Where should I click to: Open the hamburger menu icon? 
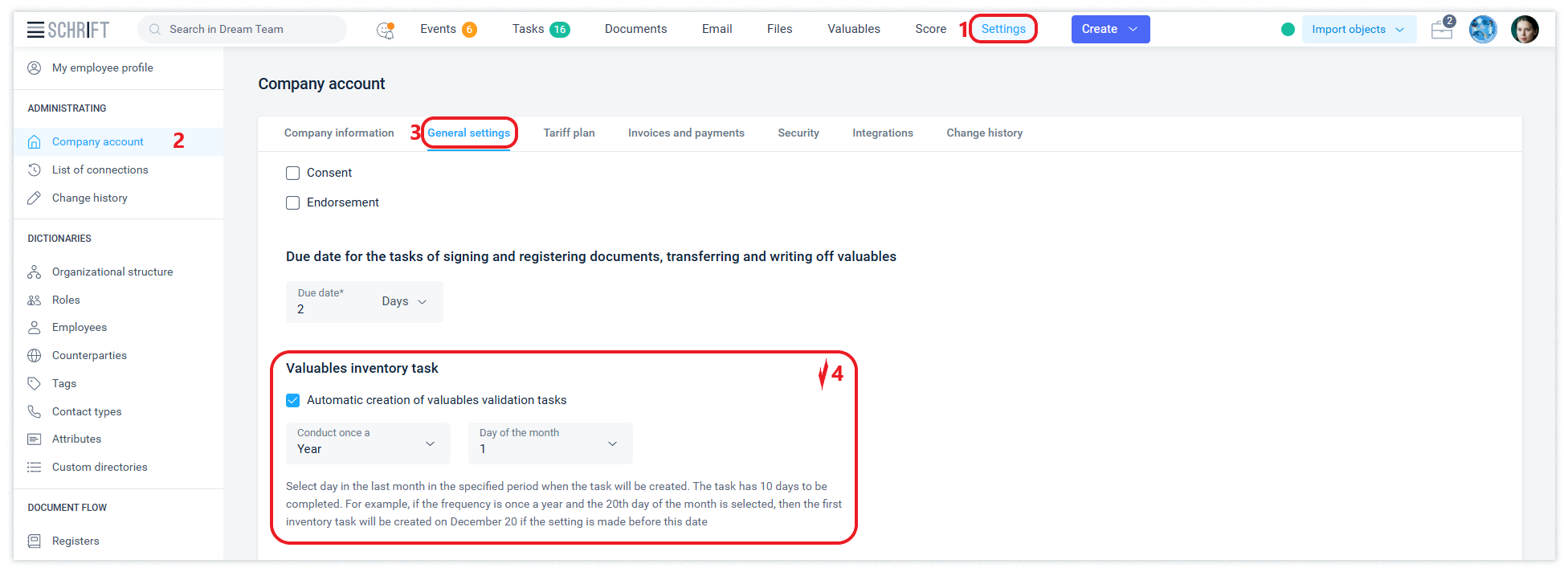pos(35,30)
